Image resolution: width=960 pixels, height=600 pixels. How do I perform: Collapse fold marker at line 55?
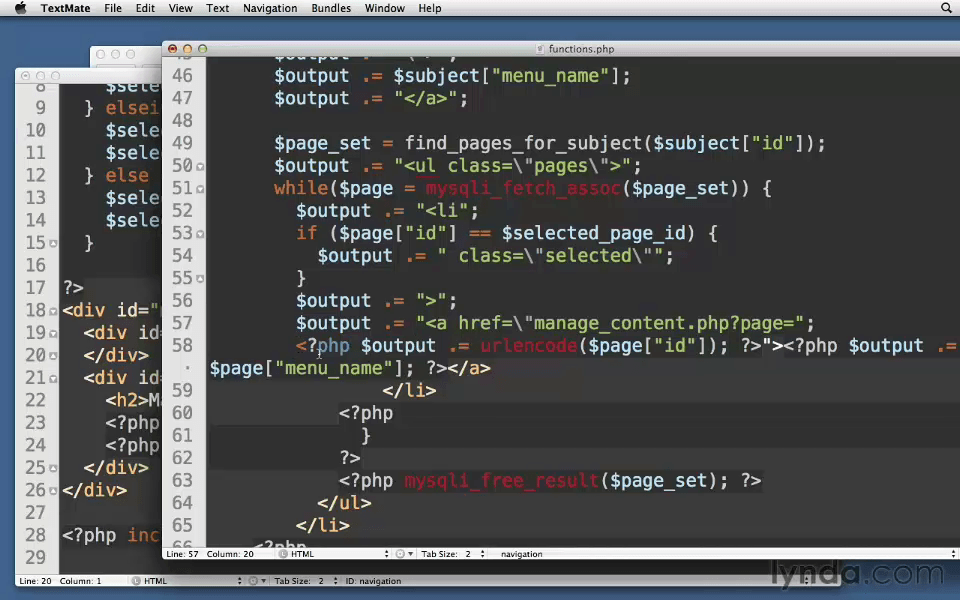click(x=200, y=279)
